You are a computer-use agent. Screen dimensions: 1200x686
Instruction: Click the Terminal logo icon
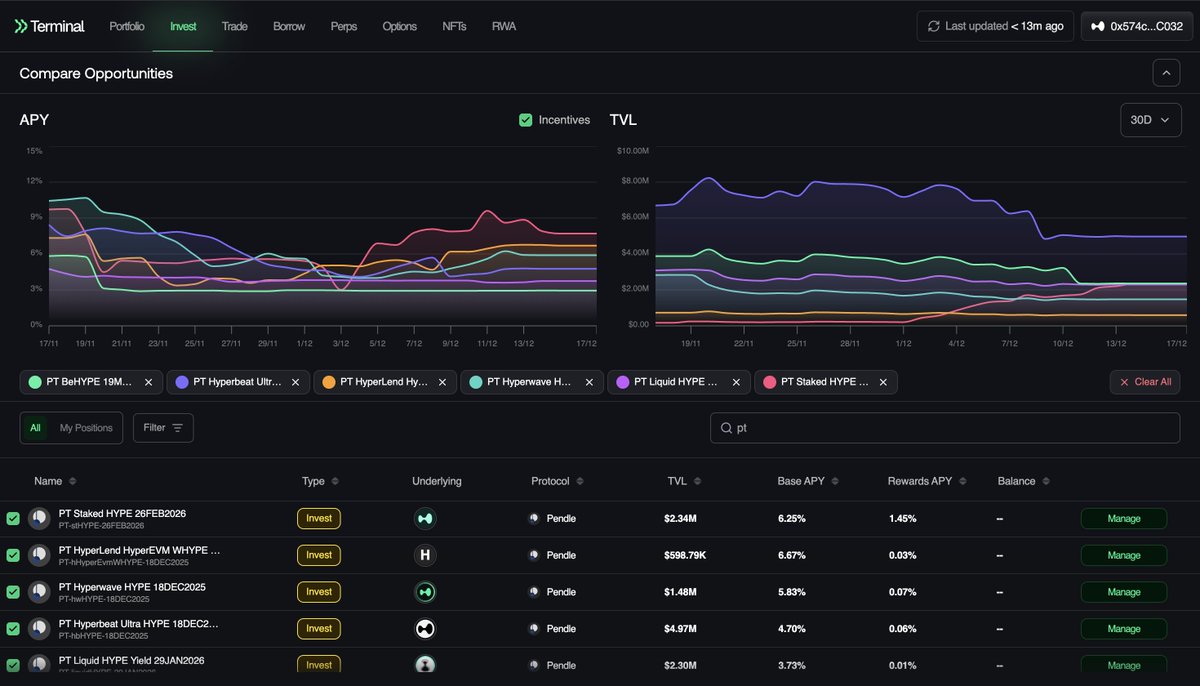20,27
